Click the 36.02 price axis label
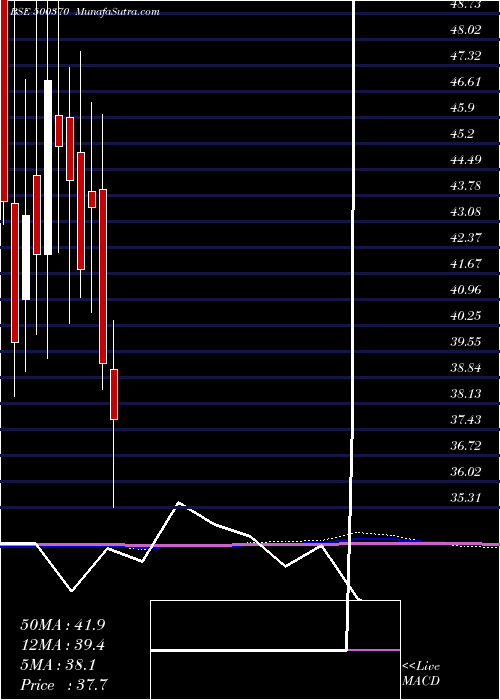Screen dimensions: 500x700 coord(466,471)
